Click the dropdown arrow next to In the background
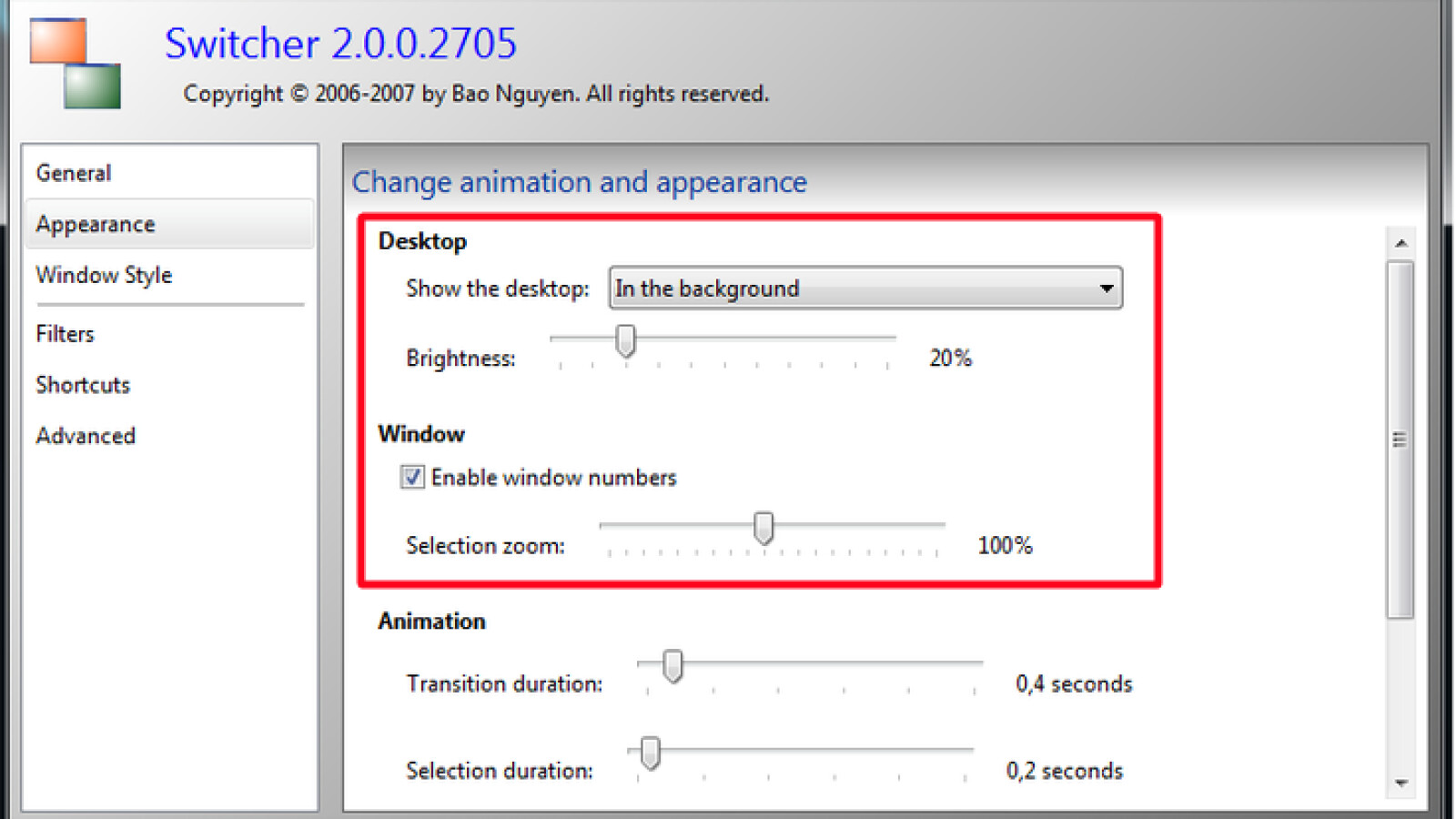The width and height of the screenshot is (1456, 819). pos(1106,288)
